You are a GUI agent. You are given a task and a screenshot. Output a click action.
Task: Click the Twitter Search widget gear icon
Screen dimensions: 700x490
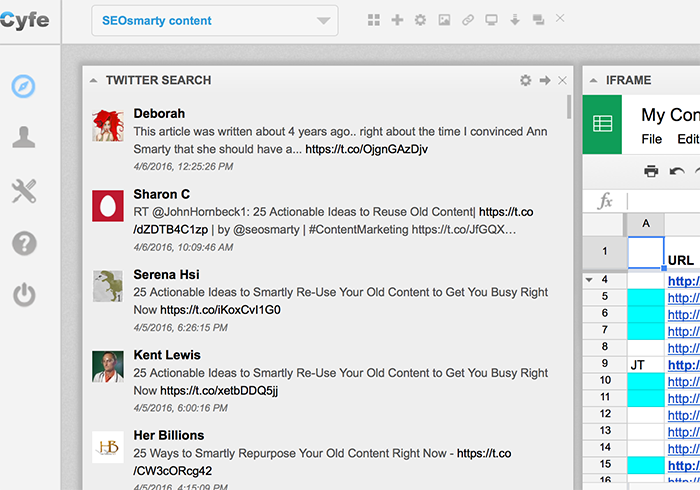(525, 80)
